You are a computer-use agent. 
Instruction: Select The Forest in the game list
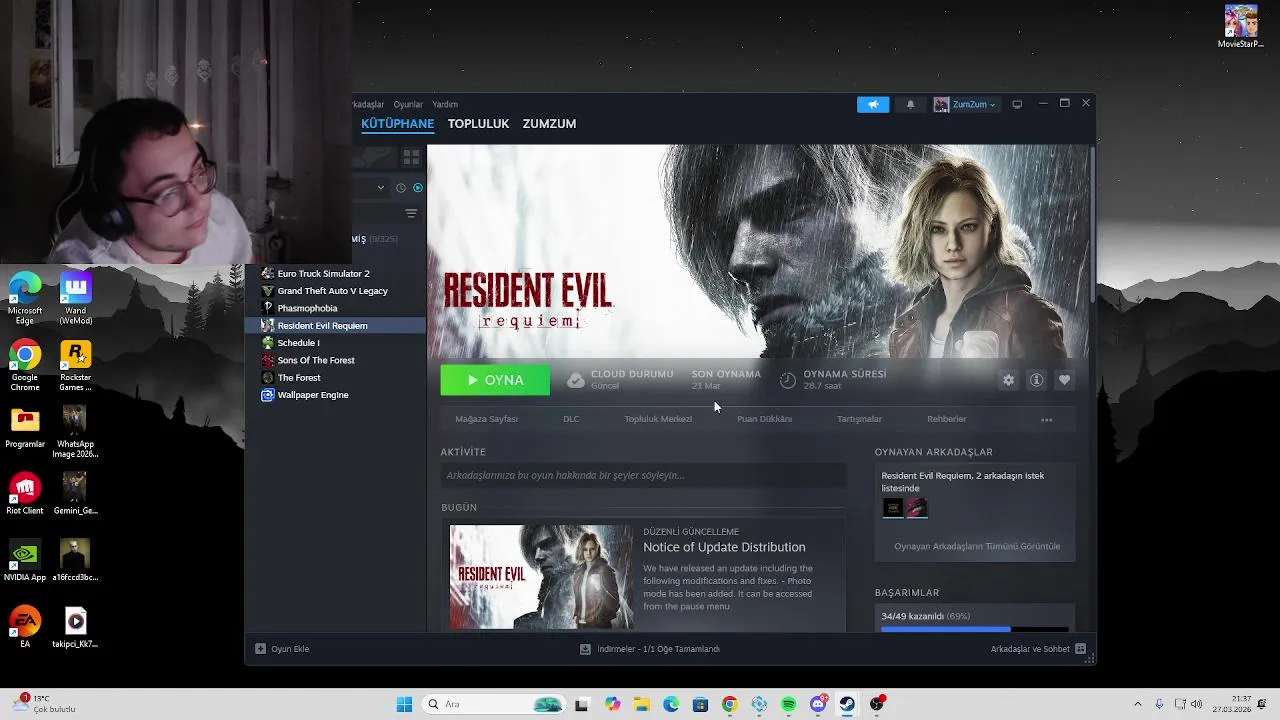click(336, 377)
